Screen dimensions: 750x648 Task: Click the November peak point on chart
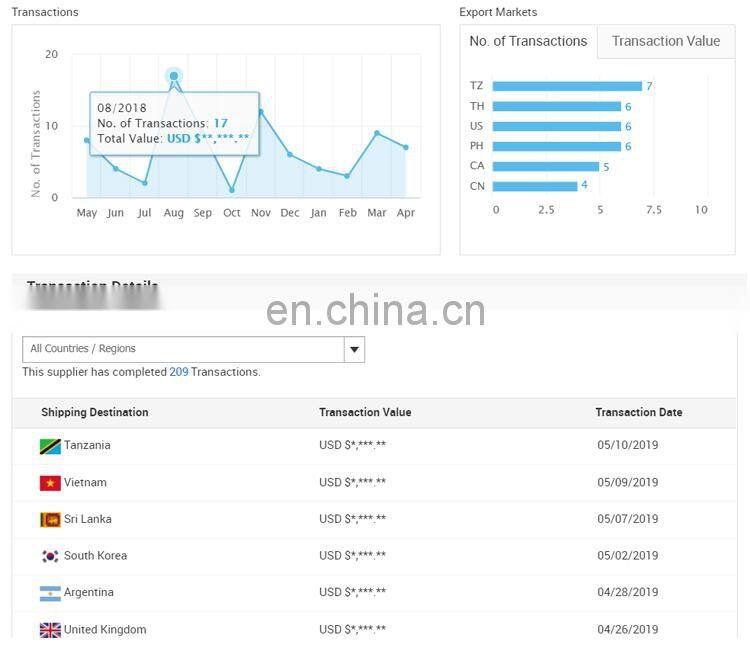coord(261,112)
